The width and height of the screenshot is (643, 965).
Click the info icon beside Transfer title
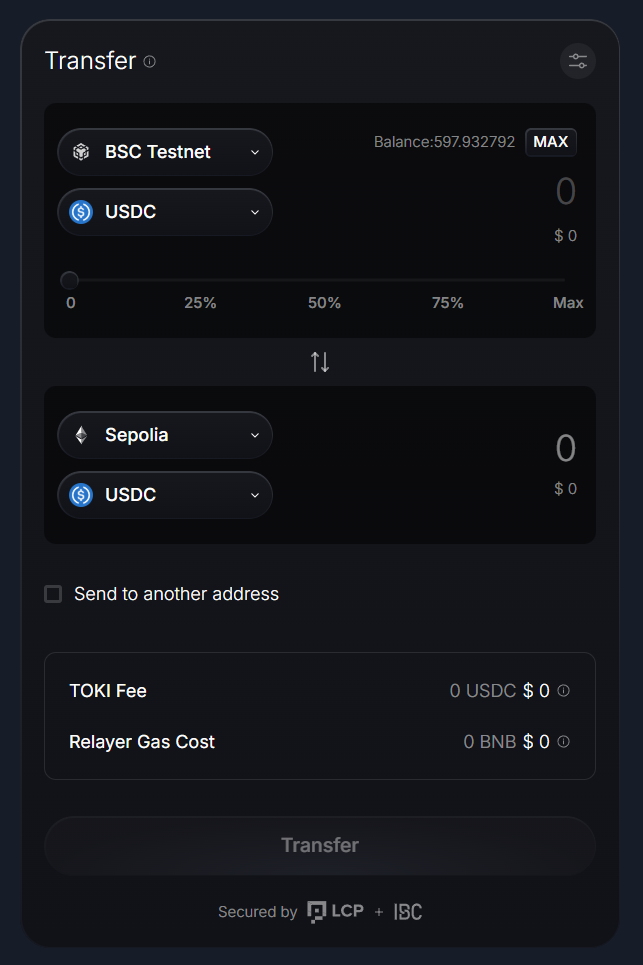pos(150,61)
